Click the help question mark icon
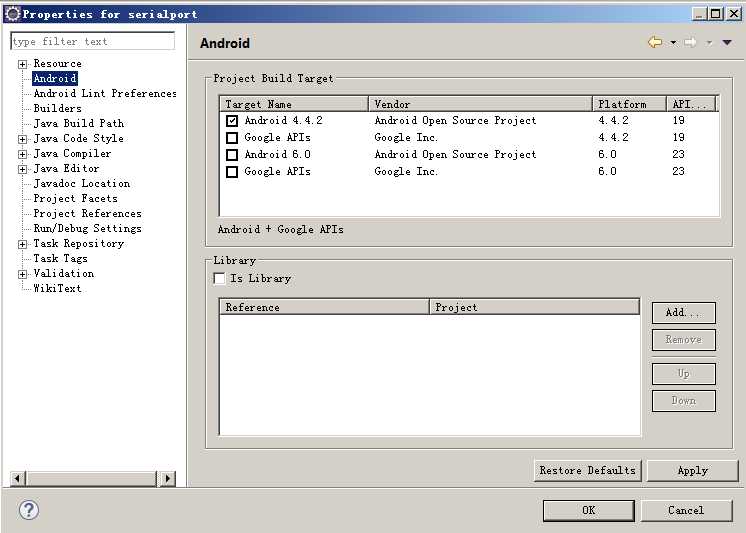This screenshot has height=533, width=746. coord(29,510)
